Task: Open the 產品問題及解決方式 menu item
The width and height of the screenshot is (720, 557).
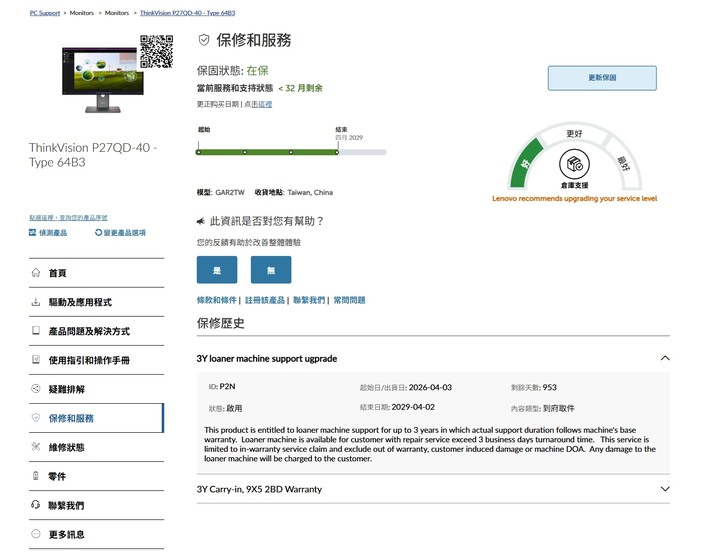Action: tap(96, 331)
